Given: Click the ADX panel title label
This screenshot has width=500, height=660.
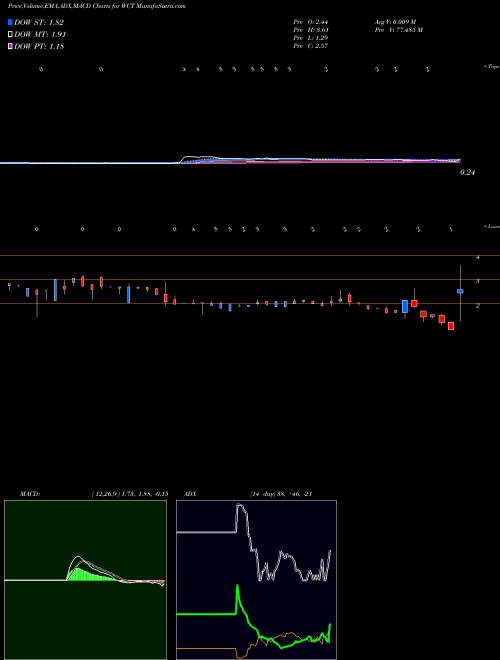Looking at the screenshot, I should pos(191,494).
